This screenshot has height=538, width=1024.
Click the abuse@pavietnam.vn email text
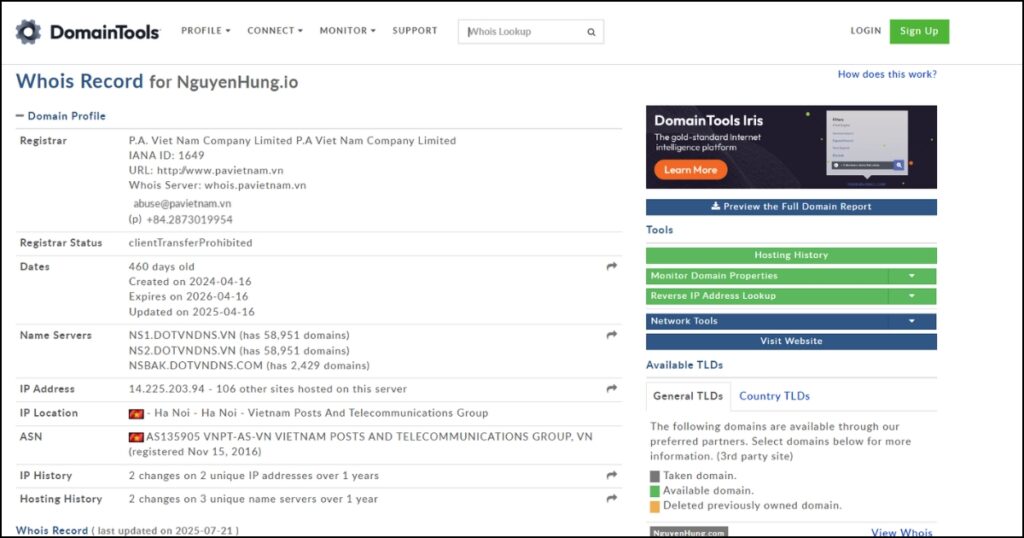click(x=182, y=204)
